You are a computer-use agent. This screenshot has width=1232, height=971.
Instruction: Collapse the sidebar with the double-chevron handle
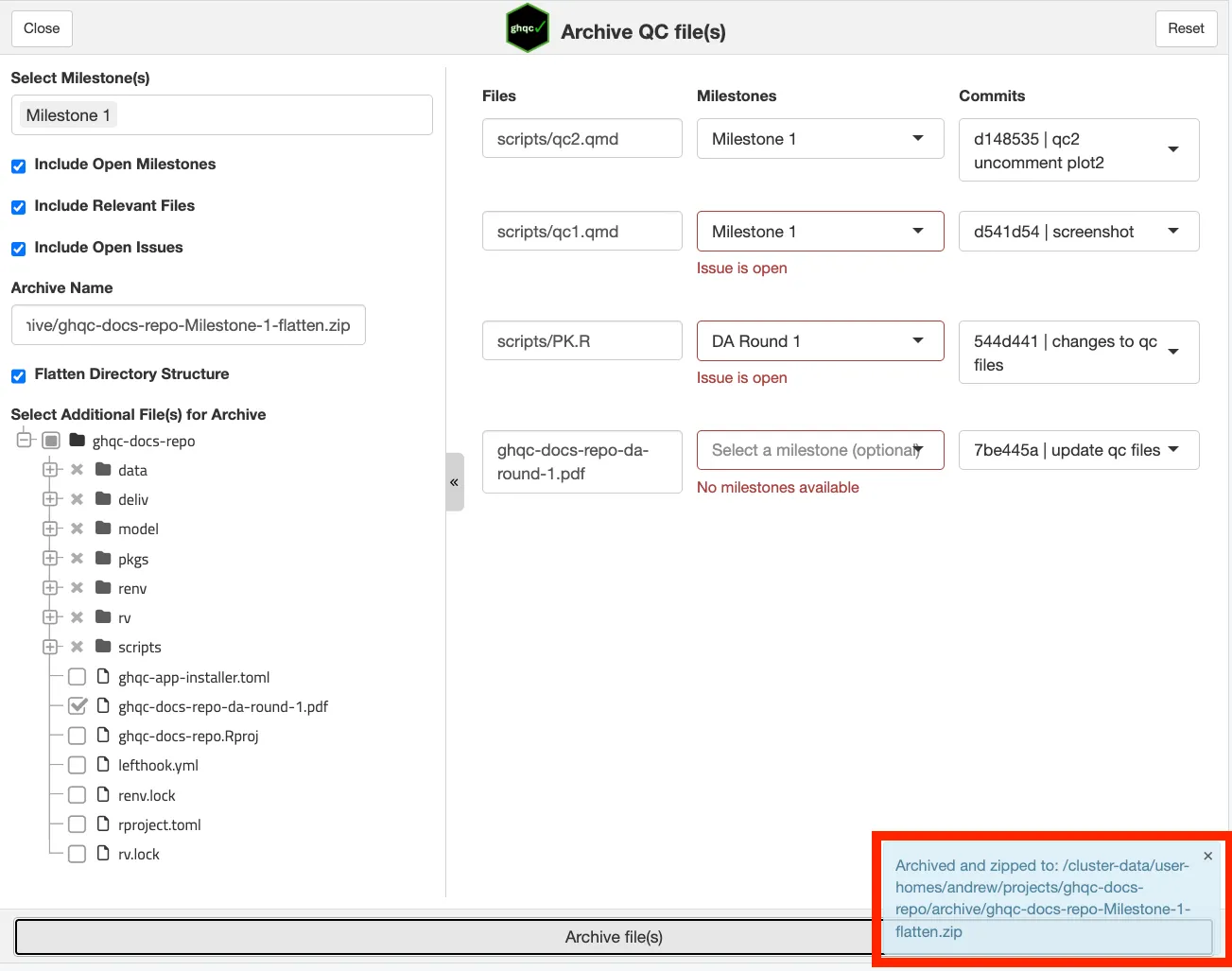coord(455,482)
